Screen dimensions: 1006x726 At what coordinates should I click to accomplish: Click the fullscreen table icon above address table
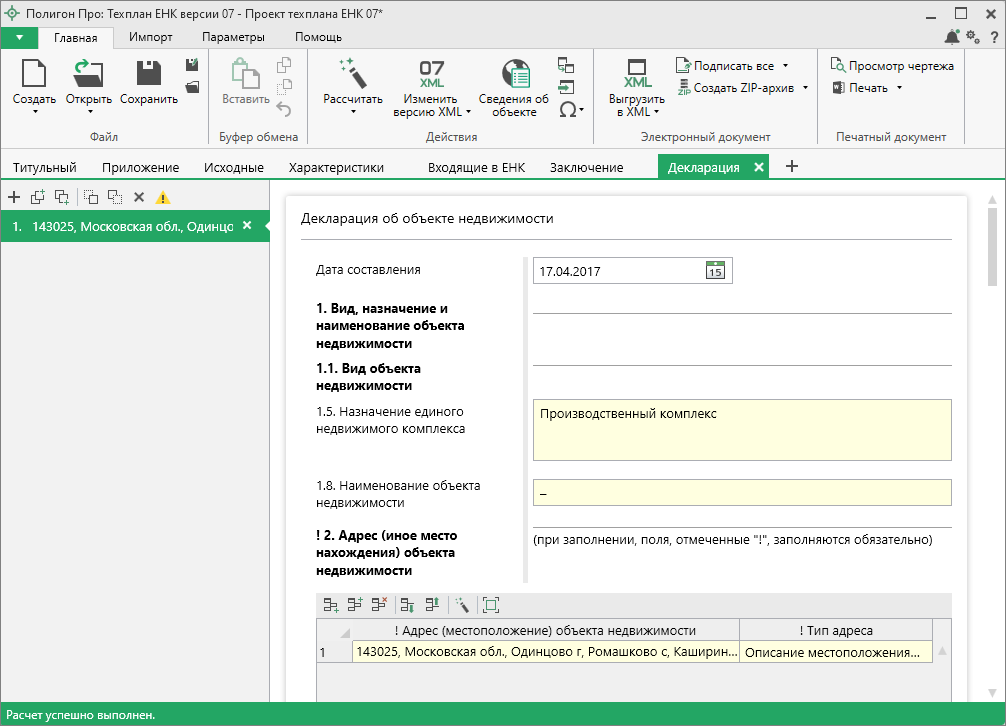click(490, 604)
